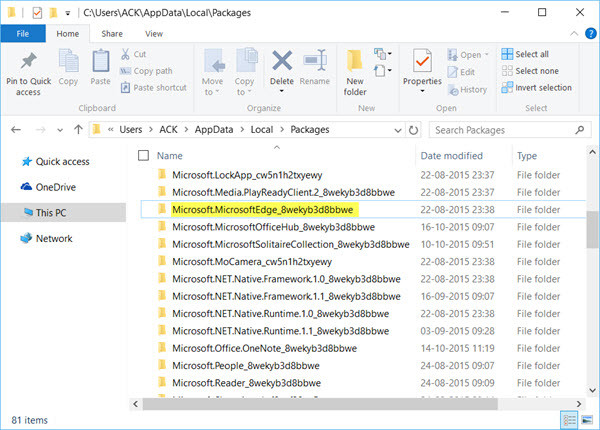Select the Home ribbon tab
This screenshot has height=430, width=600.
68,34
